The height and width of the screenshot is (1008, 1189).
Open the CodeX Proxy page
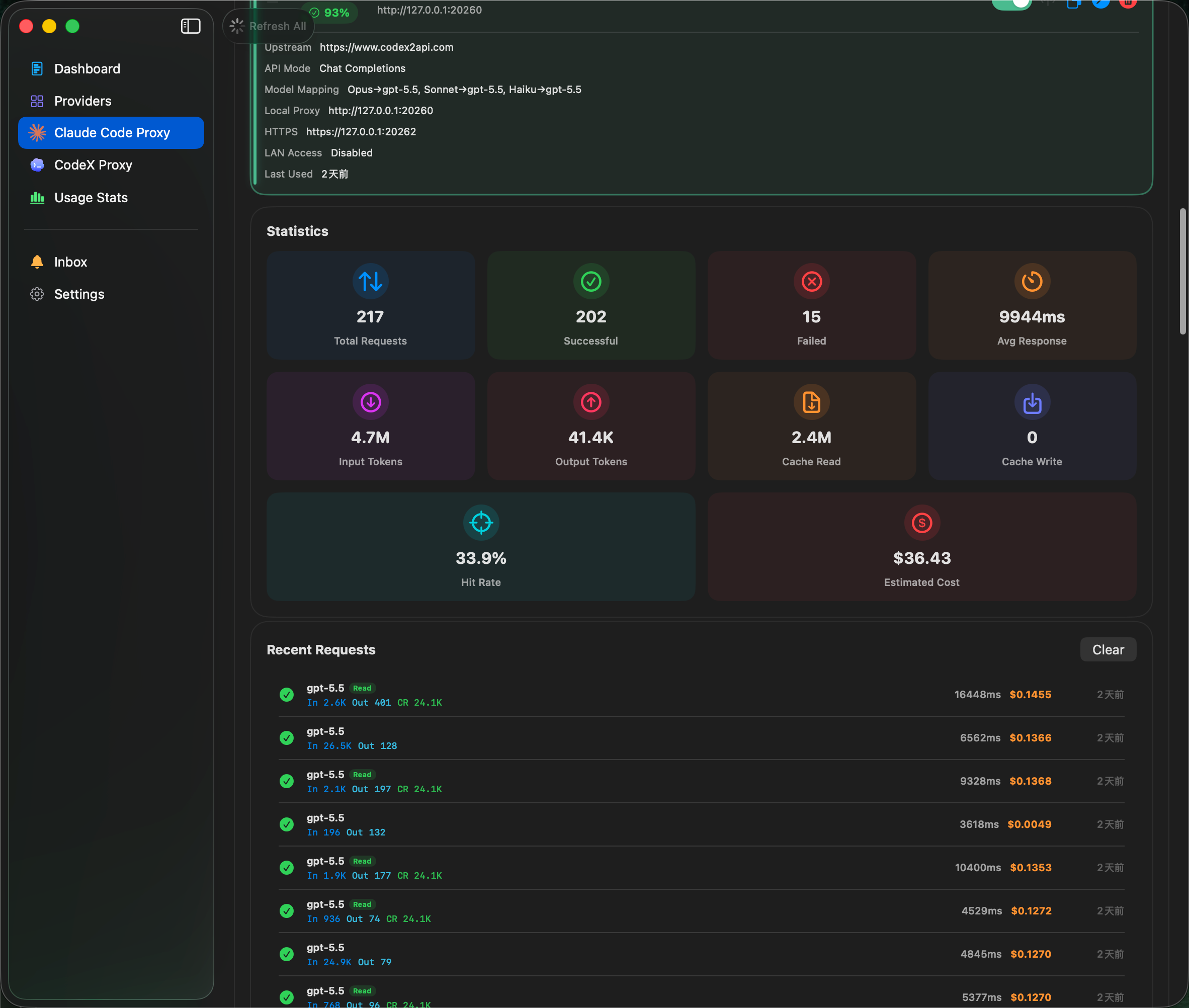(111, 165)
